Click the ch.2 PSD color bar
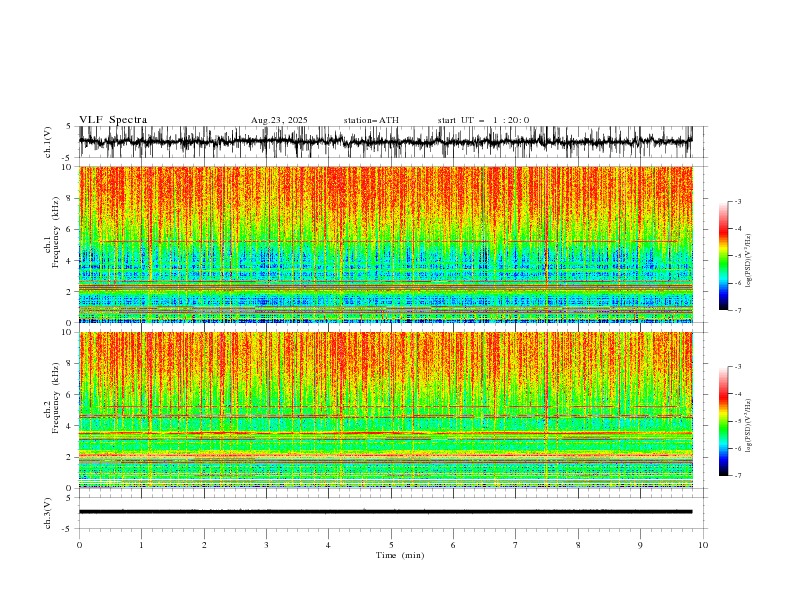 click(723, 421)
